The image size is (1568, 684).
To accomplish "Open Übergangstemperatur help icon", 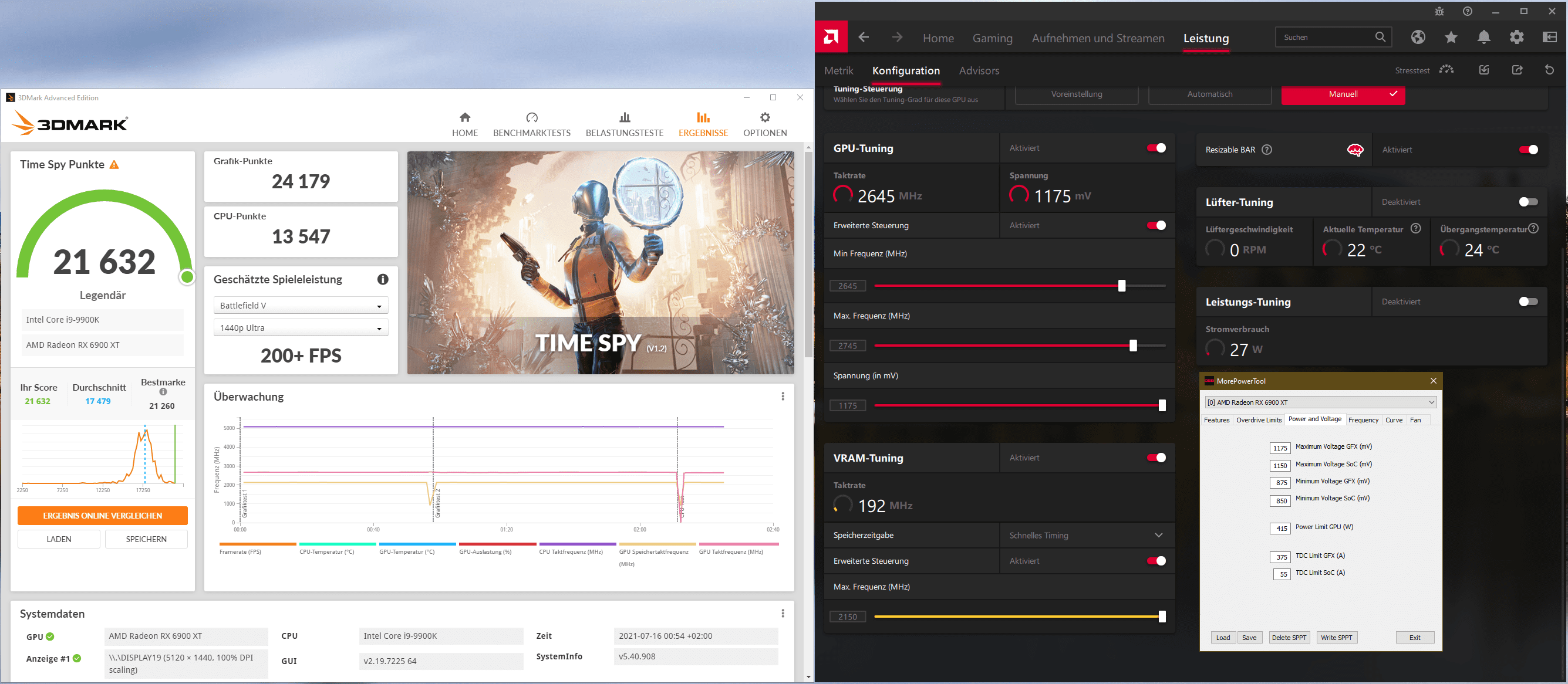I will click(x=1533, y=229).
